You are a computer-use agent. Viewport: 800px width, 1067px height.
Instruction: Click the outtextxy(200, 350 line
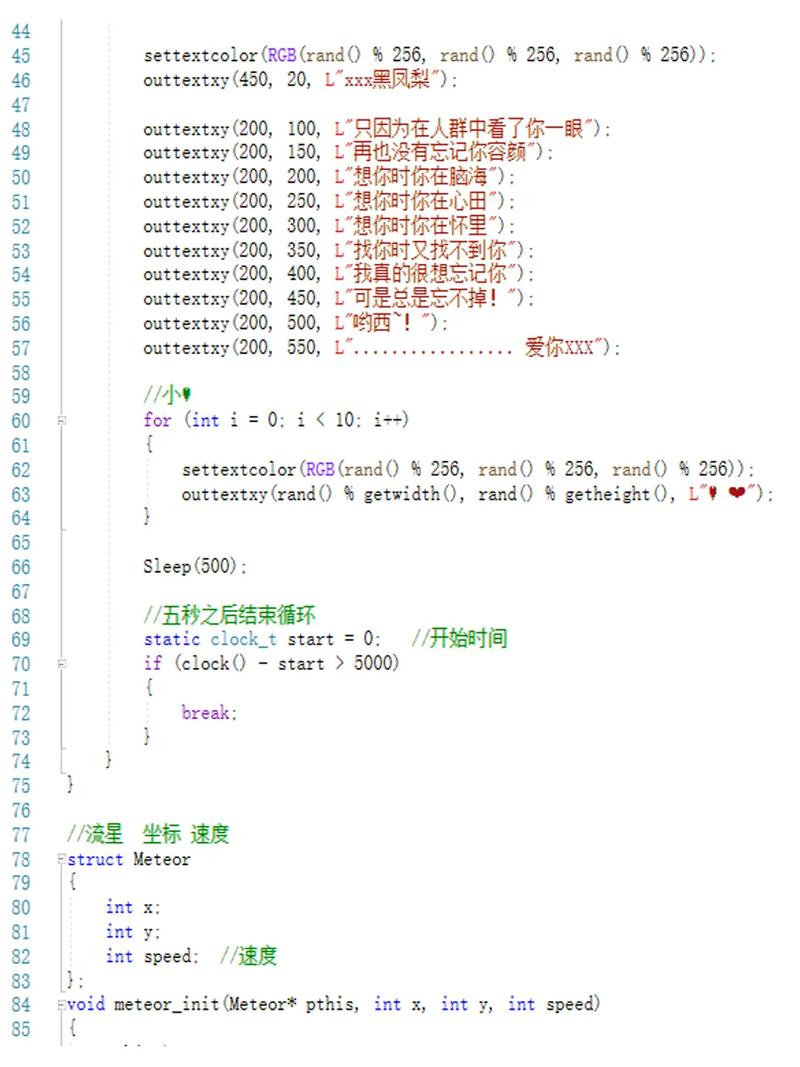(x=338, y=250)
